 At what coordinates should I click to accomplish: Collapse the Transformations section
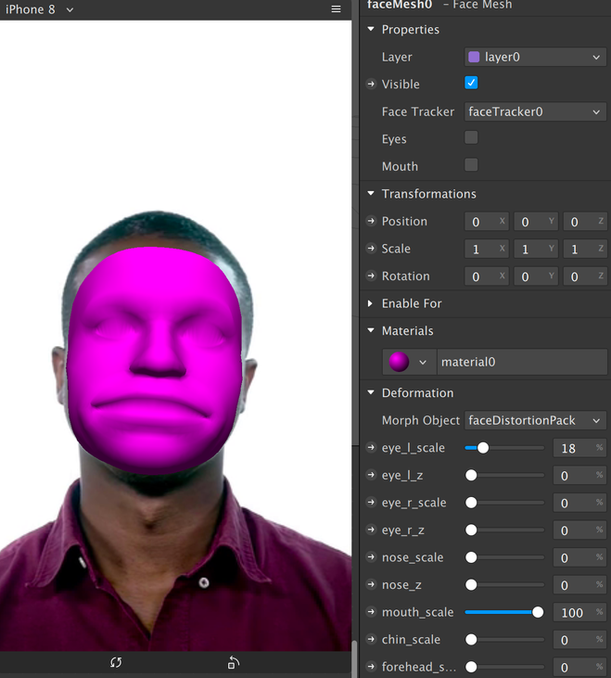pos(371,194)
